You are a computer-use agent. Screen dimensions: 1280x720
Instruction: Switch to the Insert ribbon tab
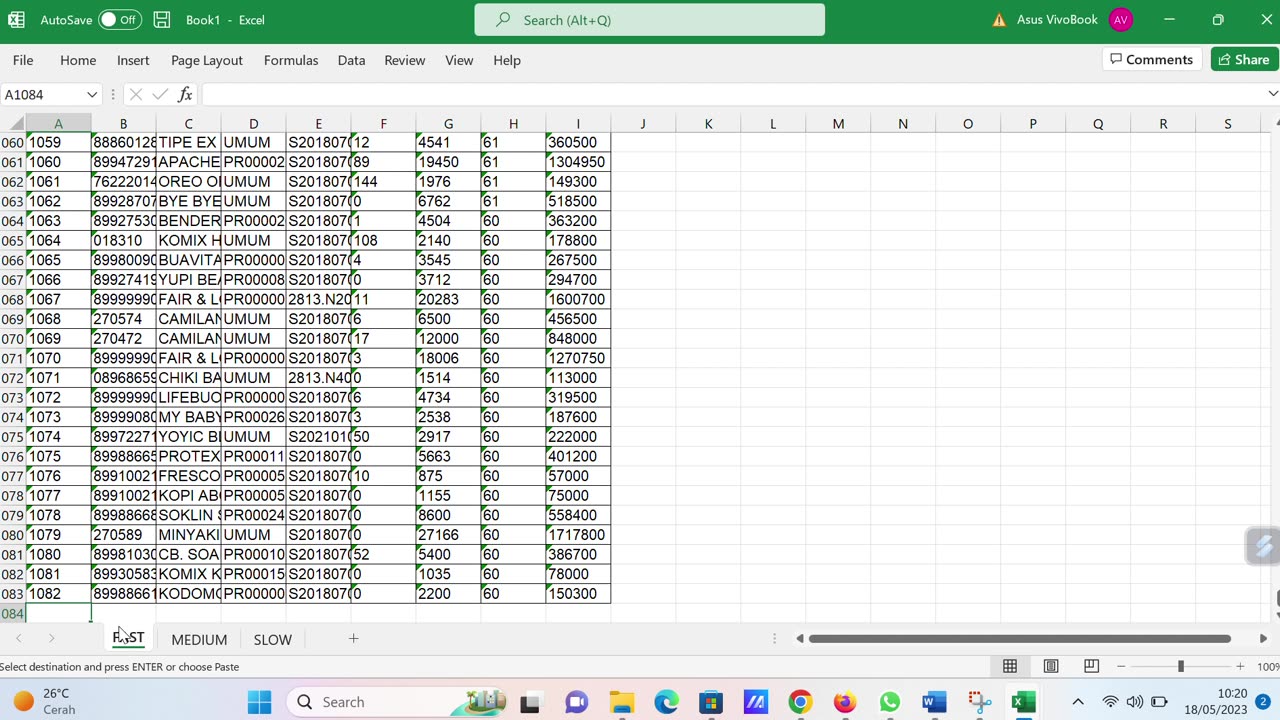click(x=133, y=60)
